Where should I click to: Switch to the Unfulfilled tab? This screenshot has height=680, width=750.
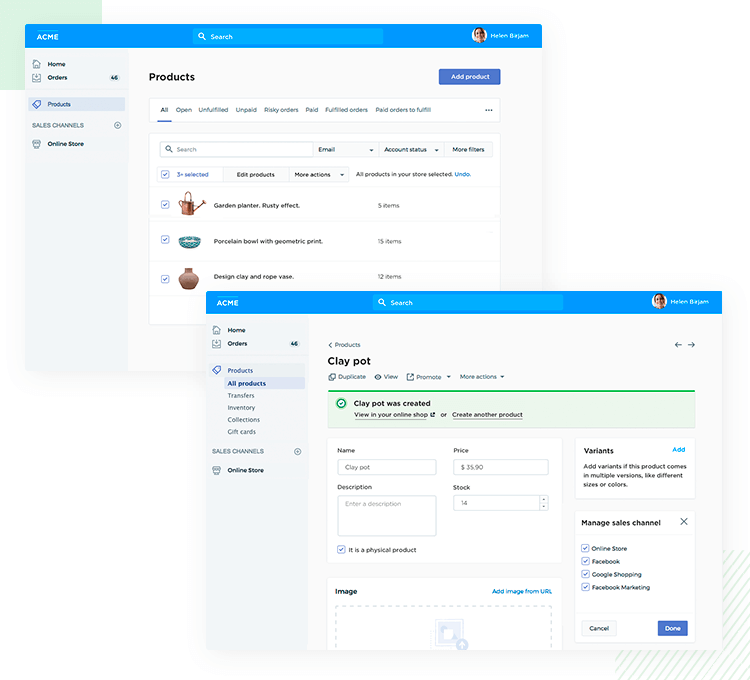point(213,110)
